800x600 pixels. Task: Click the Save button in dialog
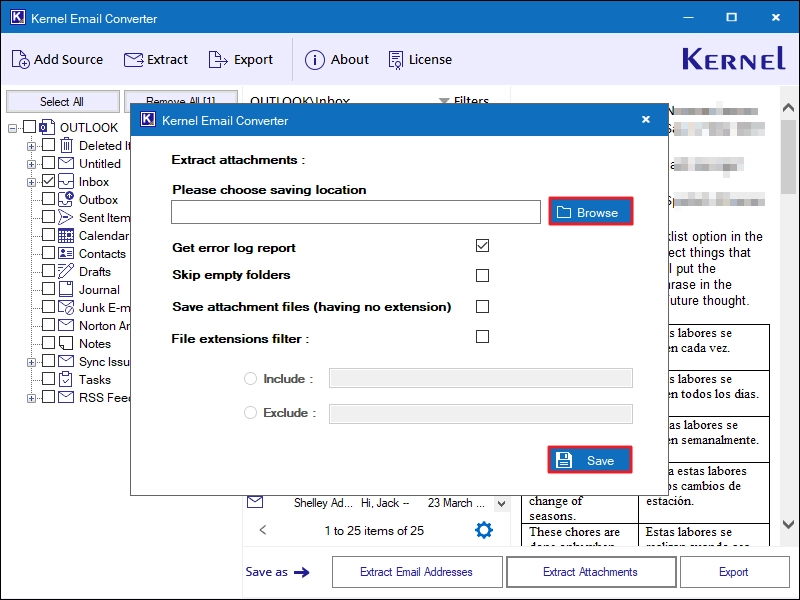(590, 460)
